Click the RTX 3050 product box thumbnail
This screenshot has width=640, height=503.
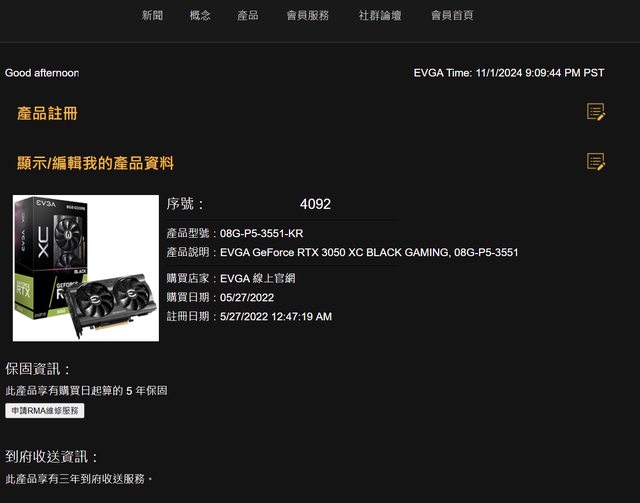pos(86,268)
